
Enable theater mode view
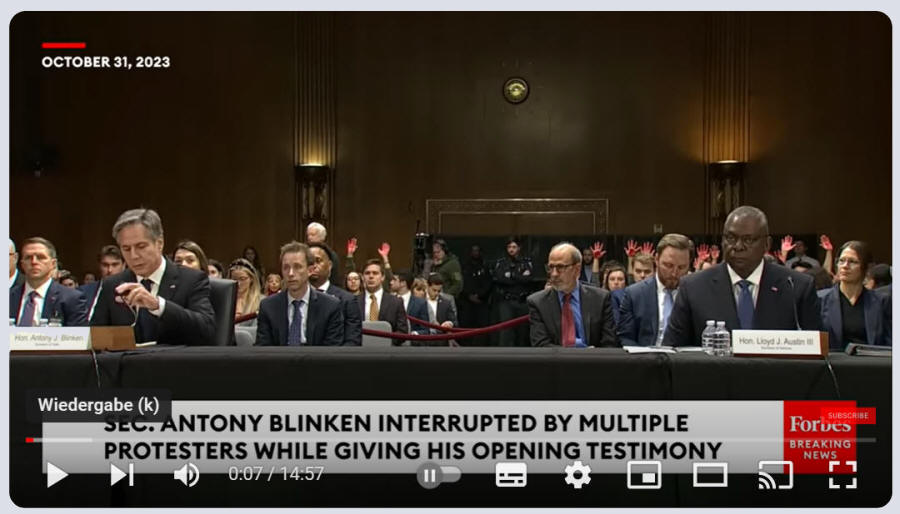710,475
